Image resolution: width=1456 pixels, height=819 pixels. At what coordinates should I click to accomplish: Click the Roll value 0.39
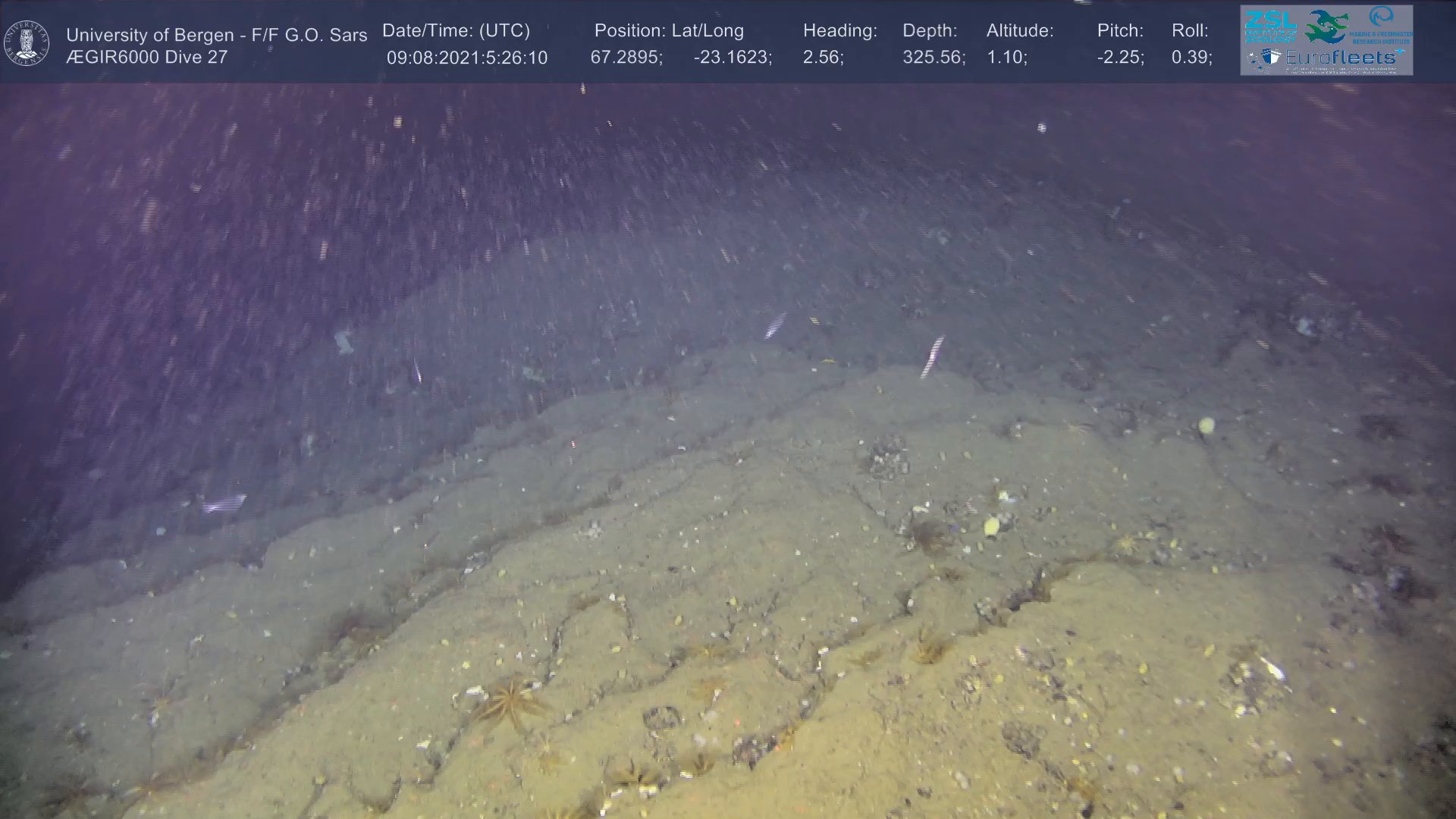coord(1191,58)
